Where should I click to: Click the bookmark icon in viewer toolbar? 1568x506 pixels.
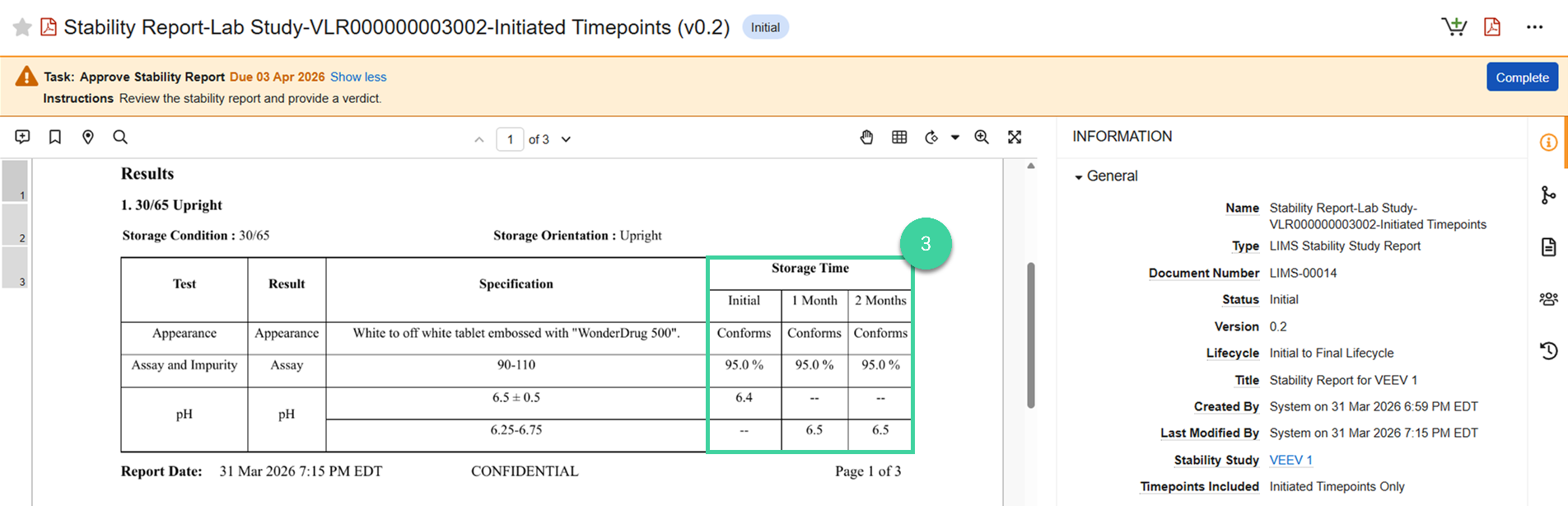pyautogui.click(x=55, y=138)
